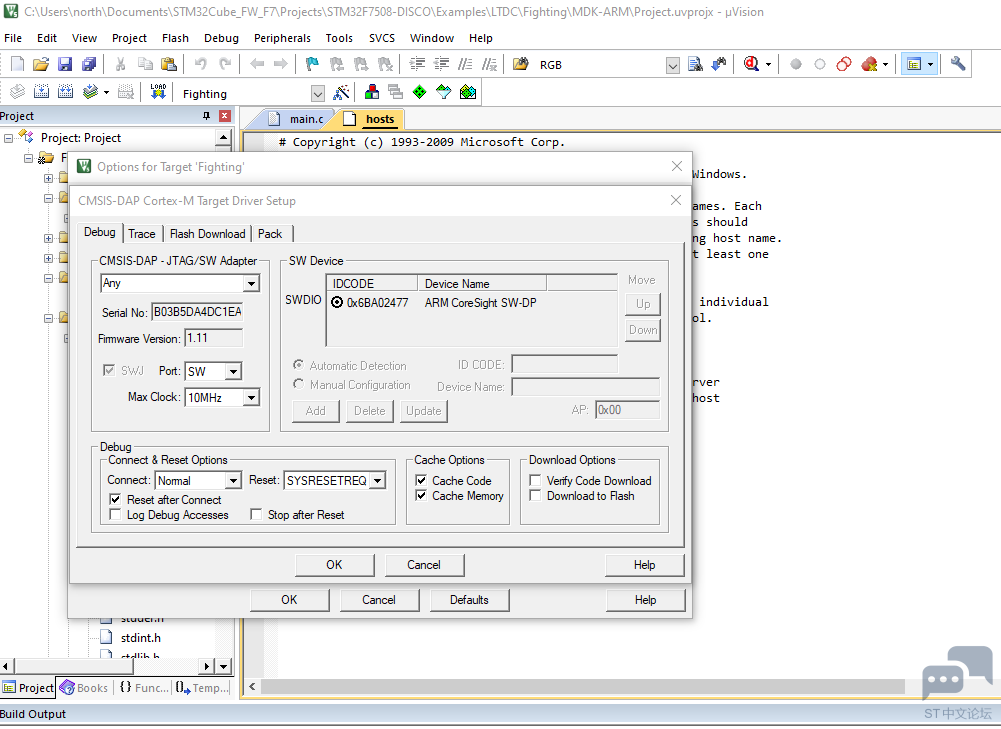This screenshot has height=729, width=1001.
Task: Open the debug icon dropdown arrow
Action: click(x=768, y=64)
